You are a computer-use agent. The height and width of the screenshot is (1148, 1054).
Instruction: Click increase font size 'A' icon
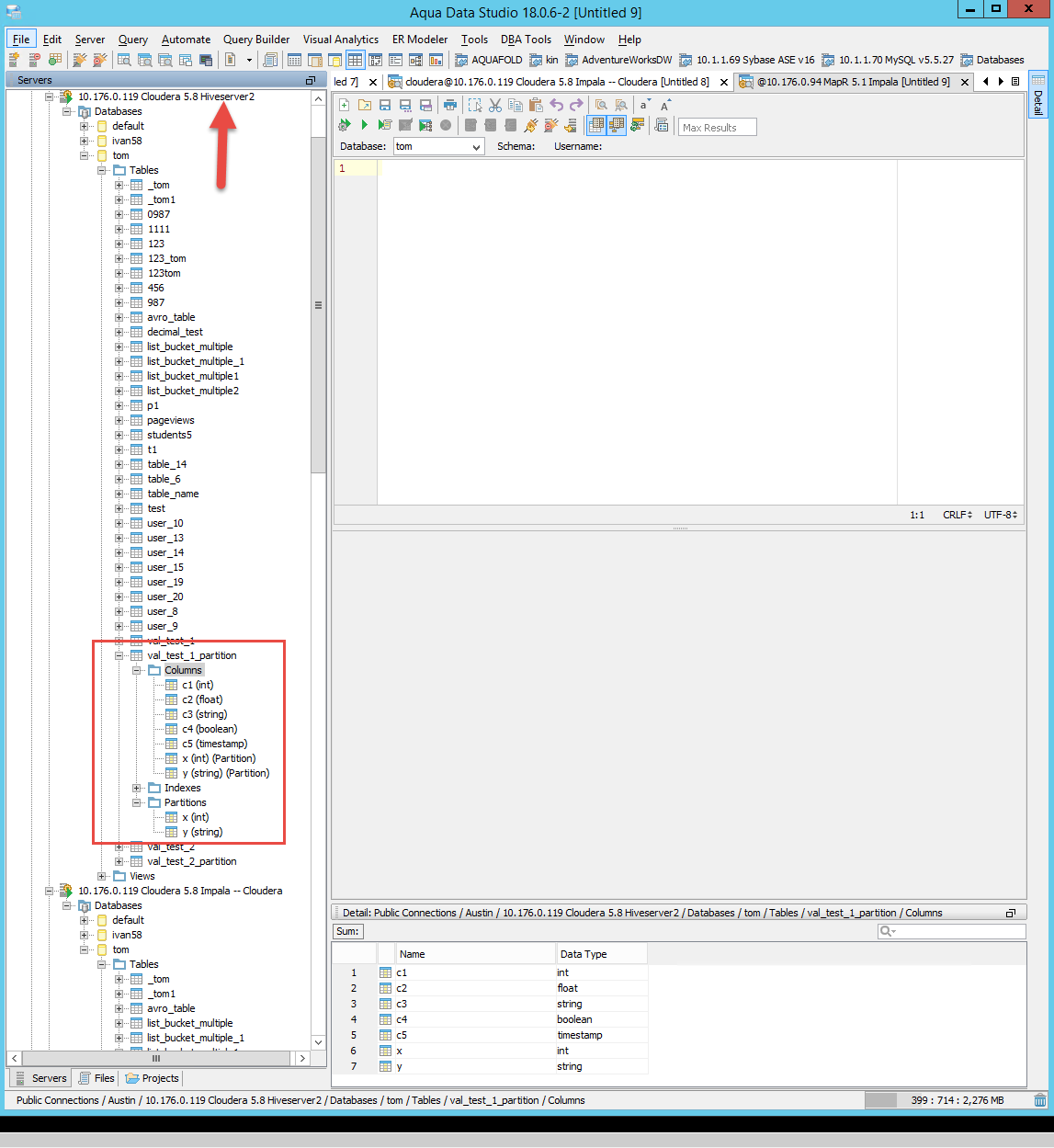pyautogui.click(x=665, y=105)
